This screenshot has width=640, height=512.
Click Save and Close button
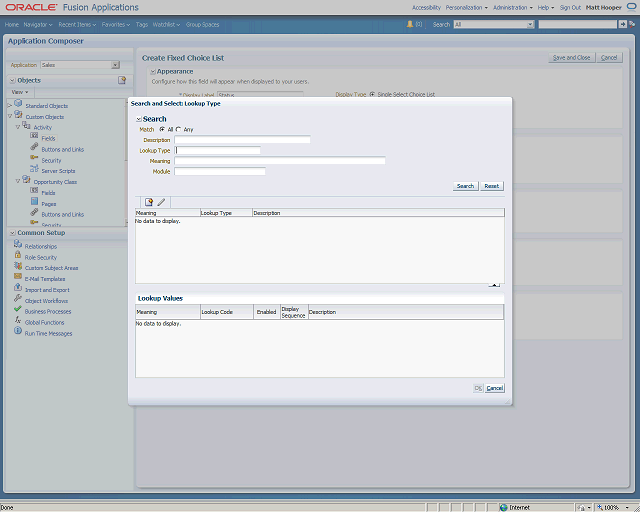[571, 58]
